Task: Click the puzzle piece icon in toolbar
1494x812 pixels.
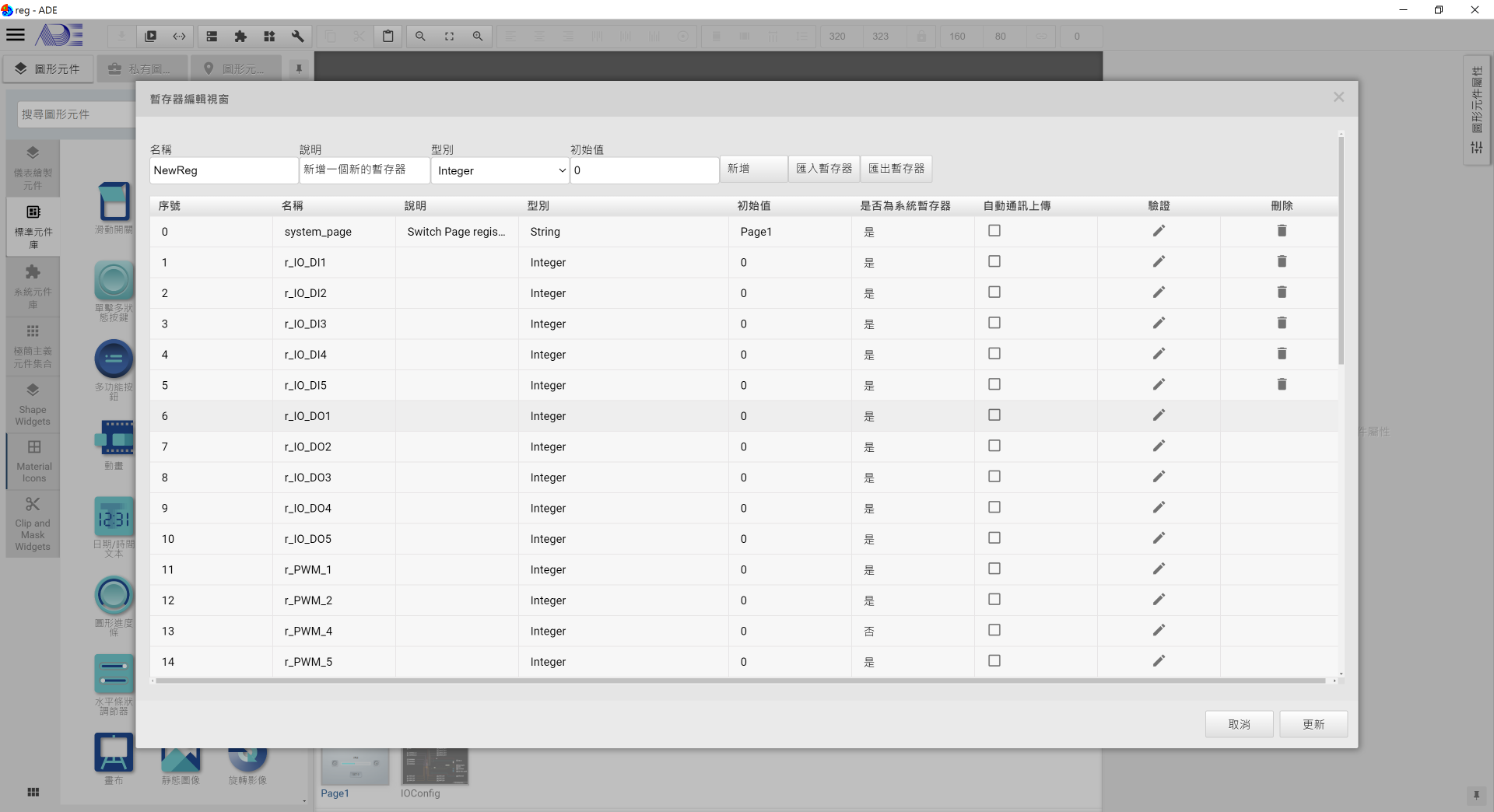Action: click(x=240, y=37)
